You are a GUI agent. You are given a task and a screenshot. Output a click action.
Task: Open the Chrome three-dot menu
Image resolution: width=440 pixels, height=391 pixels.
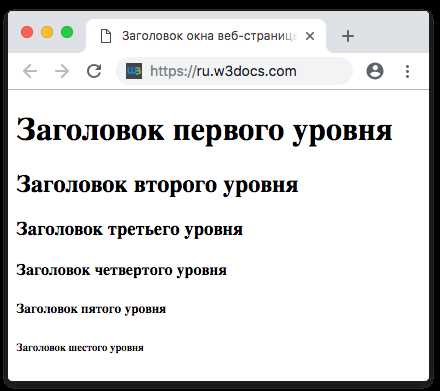pyautogui.click(x=407, y=71)
